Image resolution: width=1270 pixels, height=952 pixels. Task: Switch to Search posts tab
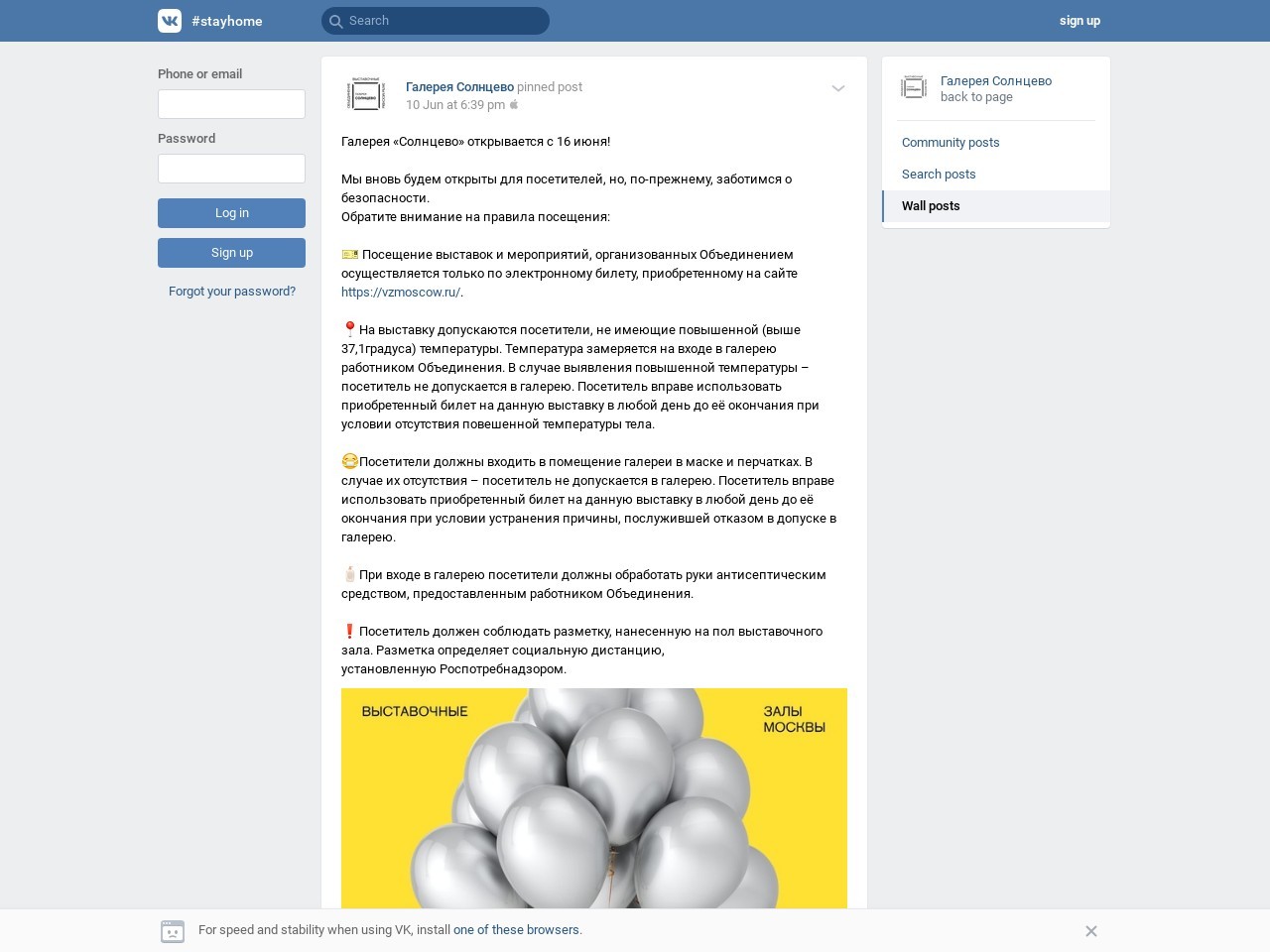tap(939, 175)
